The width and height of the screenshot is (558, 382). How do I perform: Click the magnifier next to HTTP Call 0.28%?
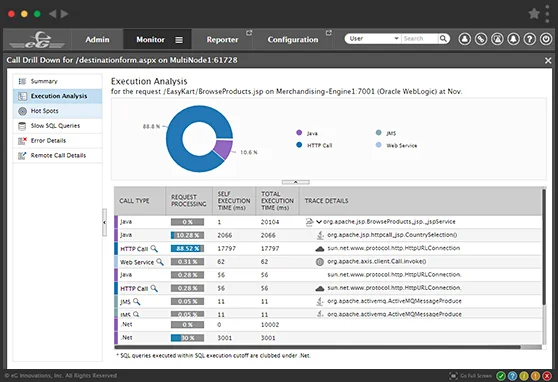tap(154, 288)
